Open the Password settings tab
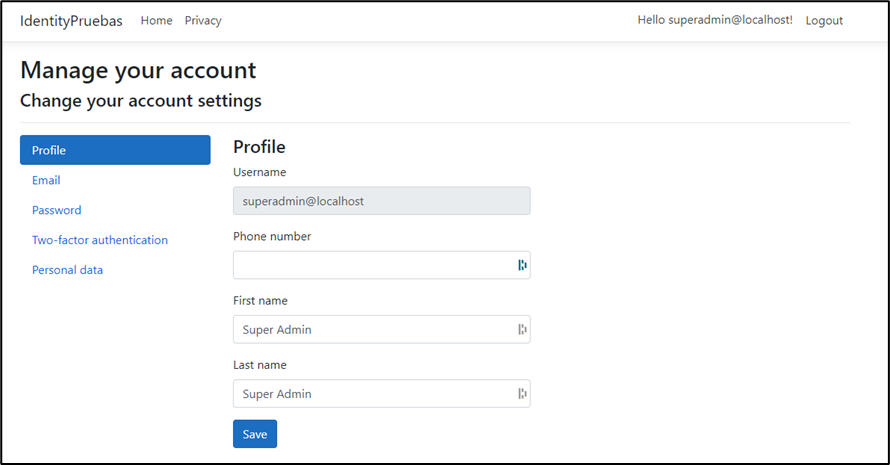890x465 pixels. click(x=57, y=211)
